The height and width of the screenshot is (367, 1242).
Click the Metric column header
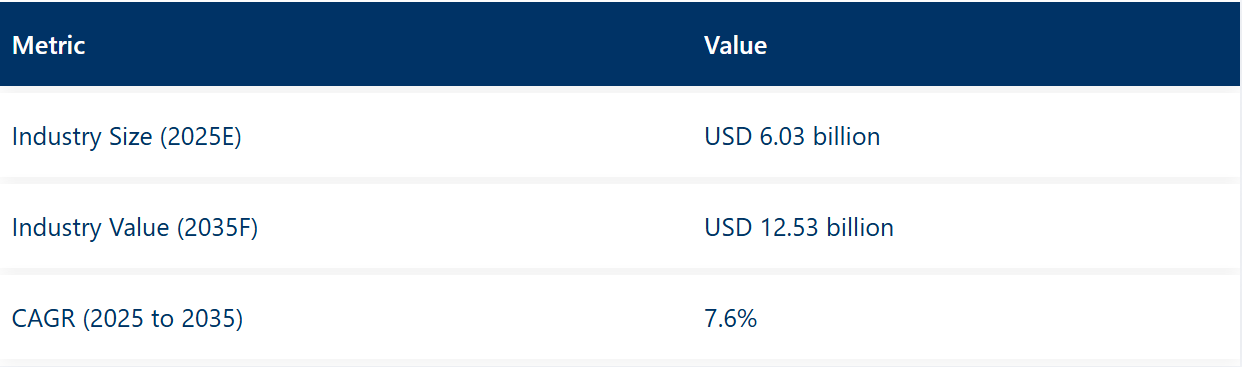[x=48, y=45]
